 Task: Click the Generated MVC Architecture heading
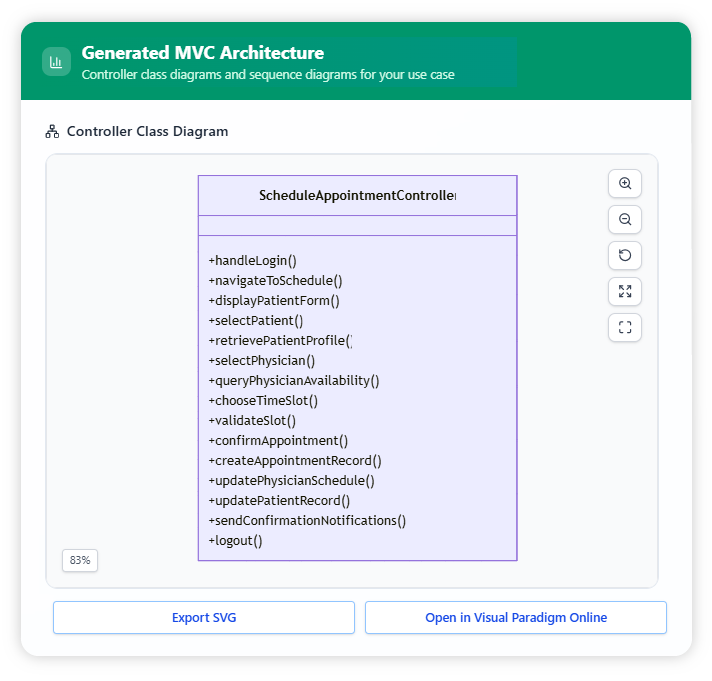pyautogui.click(x=202, y=53)
